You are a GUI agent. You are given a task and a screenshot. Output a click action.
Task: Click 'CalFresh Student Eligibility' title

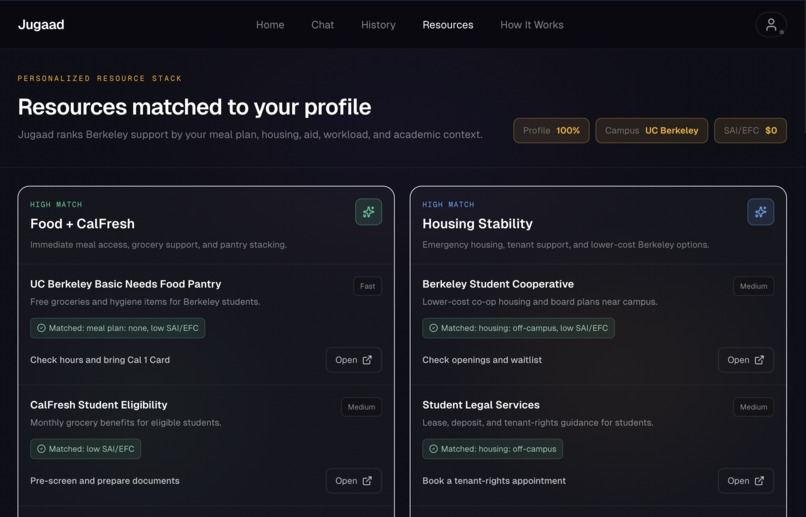(99, 405)
